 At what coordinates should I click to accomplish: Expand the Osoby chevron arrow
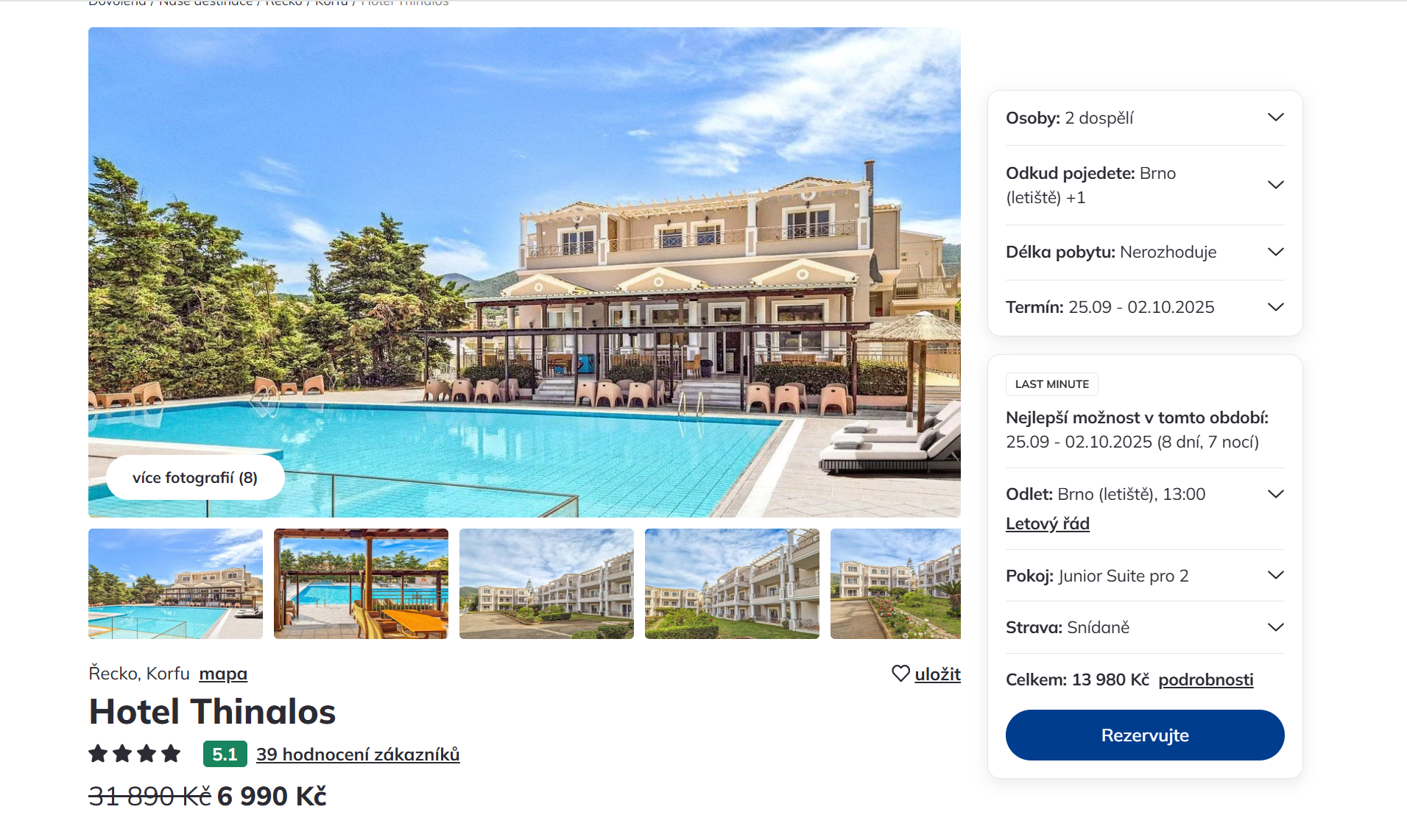point(1276,118)
